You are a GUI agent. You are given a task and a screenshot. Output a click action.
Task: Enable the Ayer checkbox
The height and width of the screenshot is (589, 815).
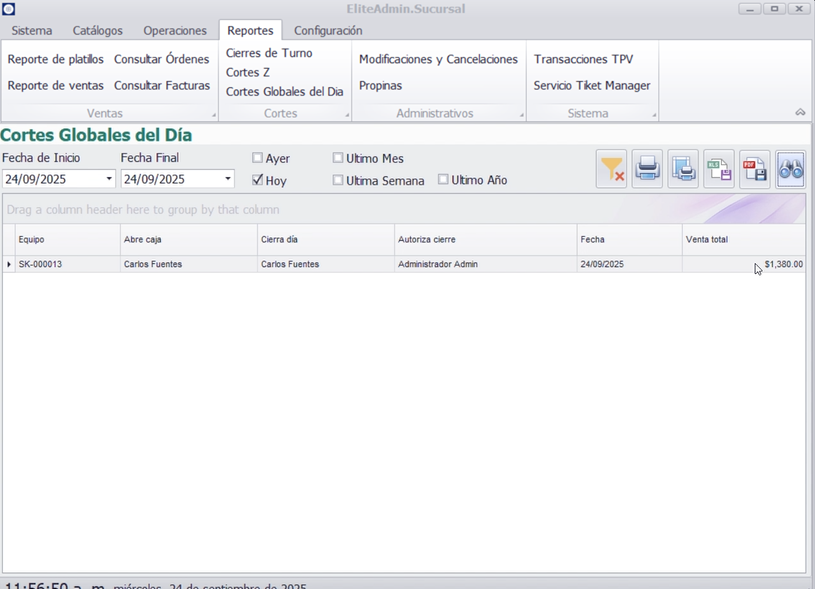click(x=258, y=158)
